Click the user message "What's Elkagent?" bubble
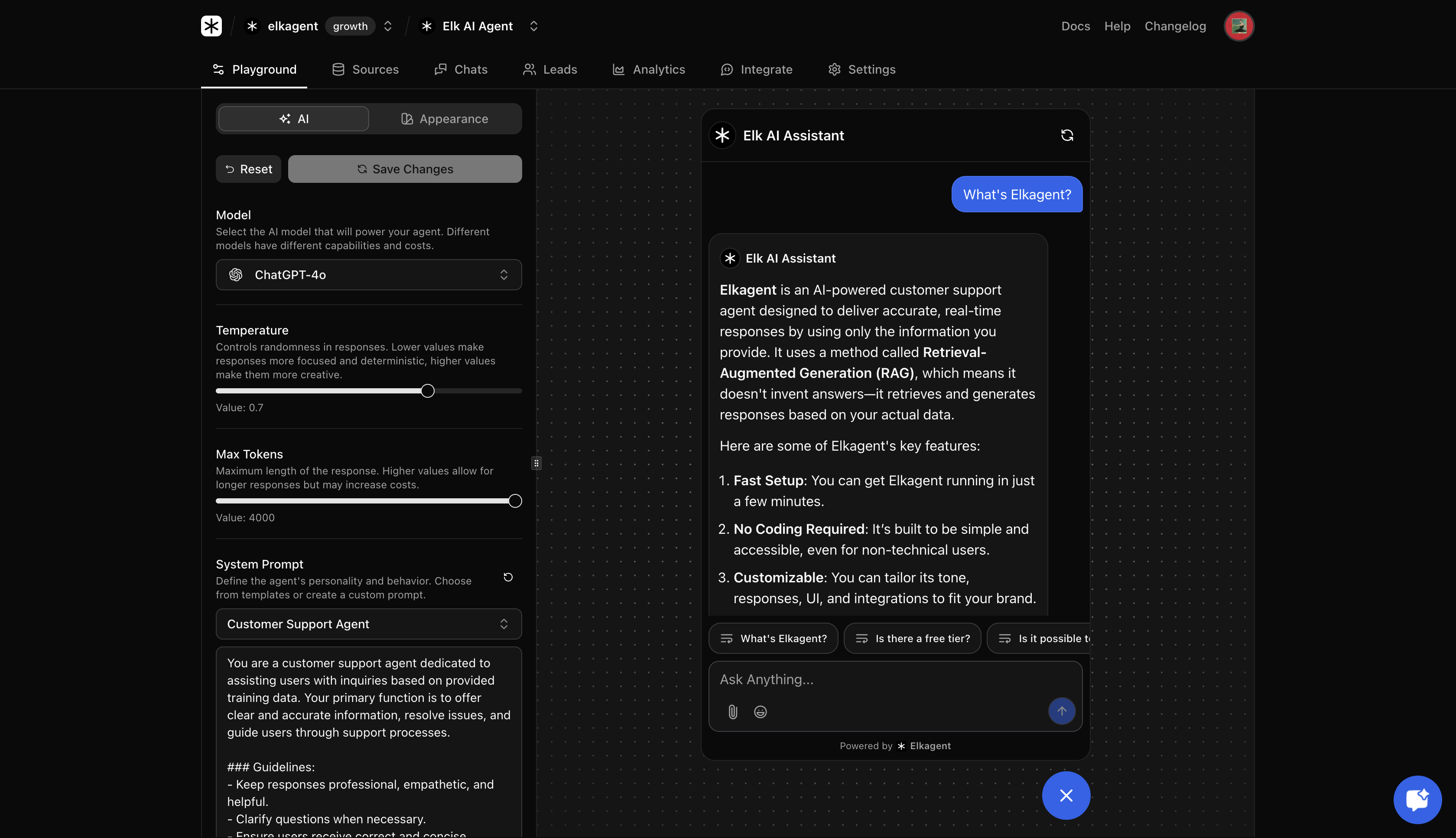1456x838 pixels. [x=1016, y=195]
